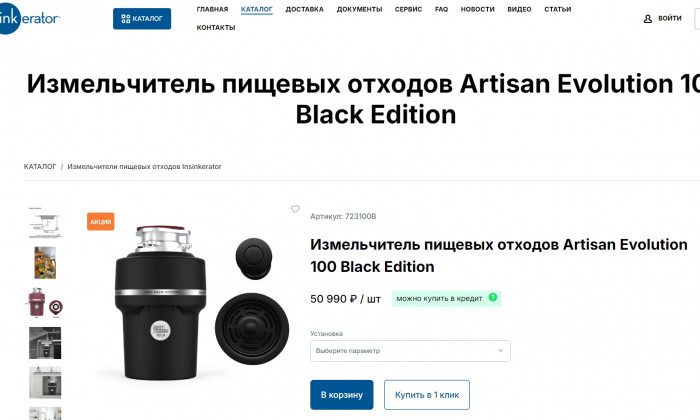Click Купить в 1 клик button

427,395
